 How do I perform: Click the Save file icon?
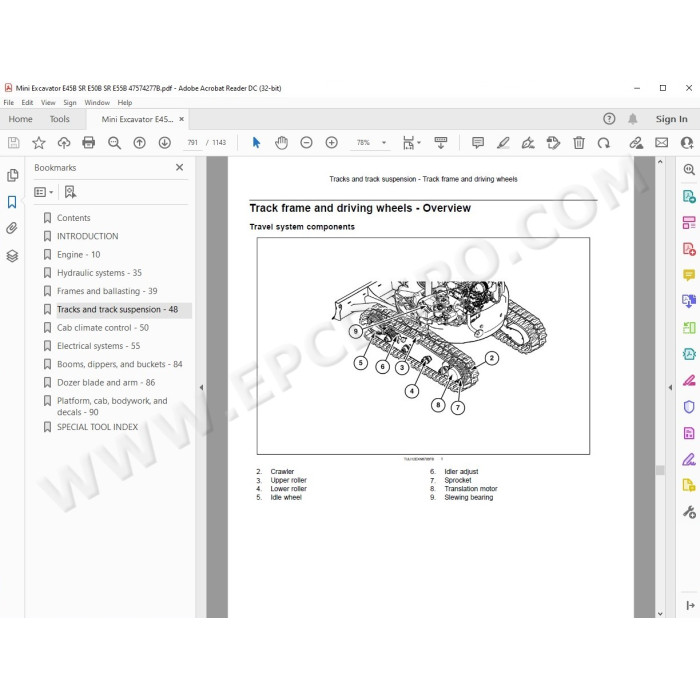(x=13, y=143)
